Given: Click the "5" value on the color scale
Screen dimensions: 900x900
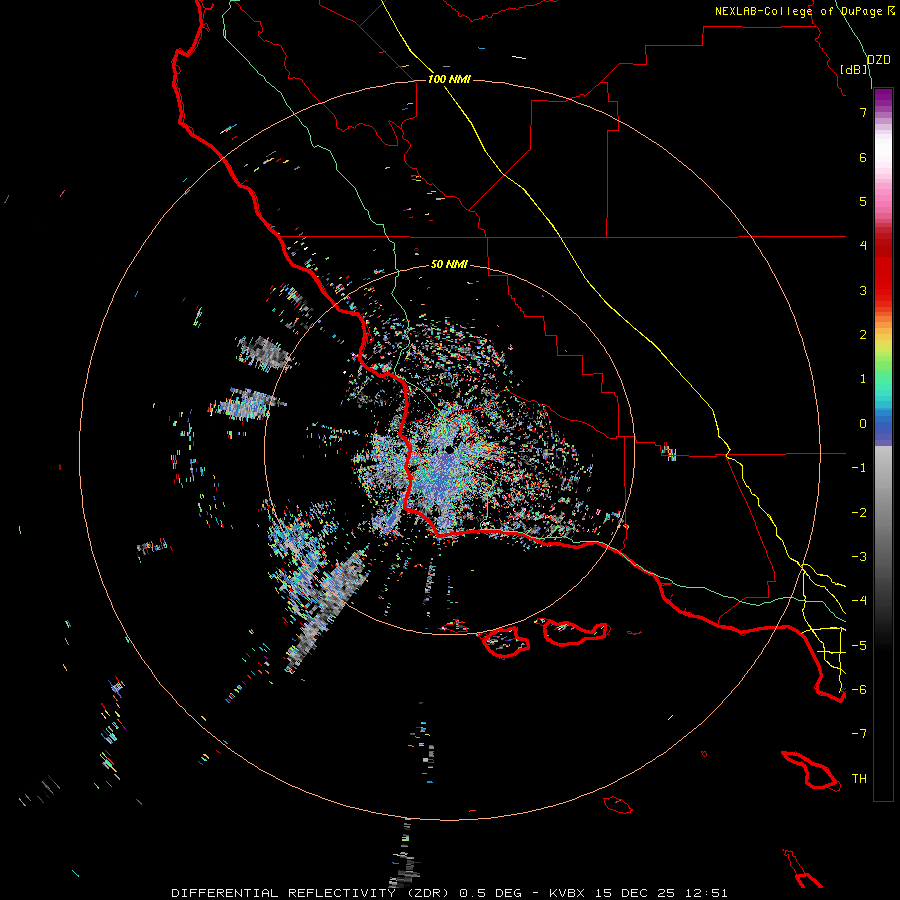Looking at the screenshot, I should tap(863, 201).
